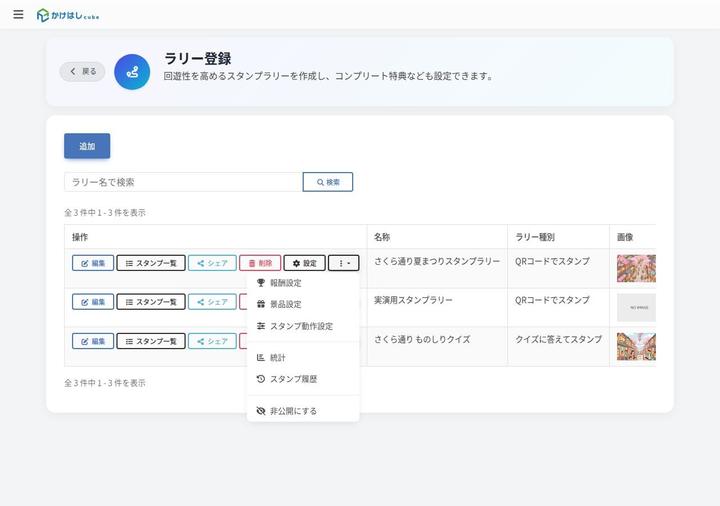Click the round rally route icon

pos(132,72)
